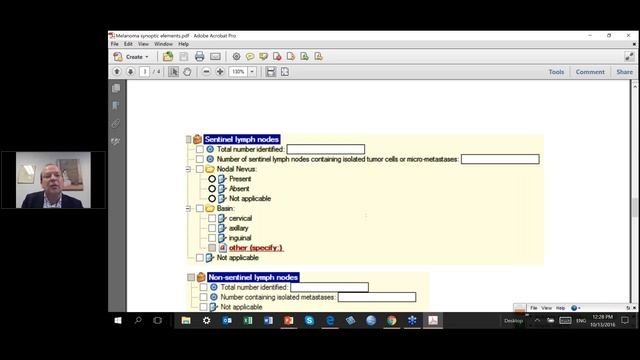Screen dimensions: 640x360
Task: Open the Signatures side panel
Action: pos(116,141)
